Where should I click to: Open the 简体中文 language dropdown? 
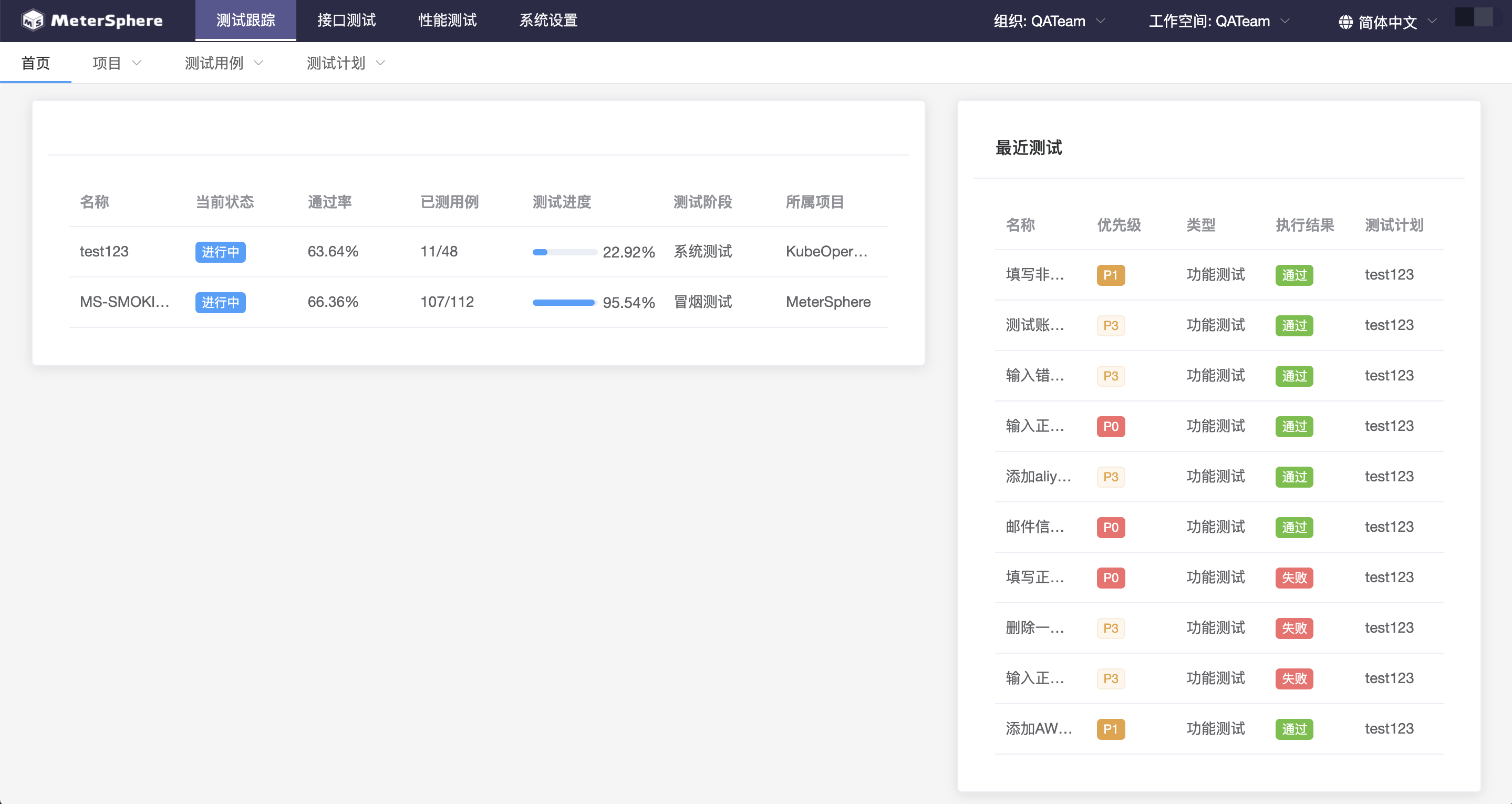click(1387, 22)
